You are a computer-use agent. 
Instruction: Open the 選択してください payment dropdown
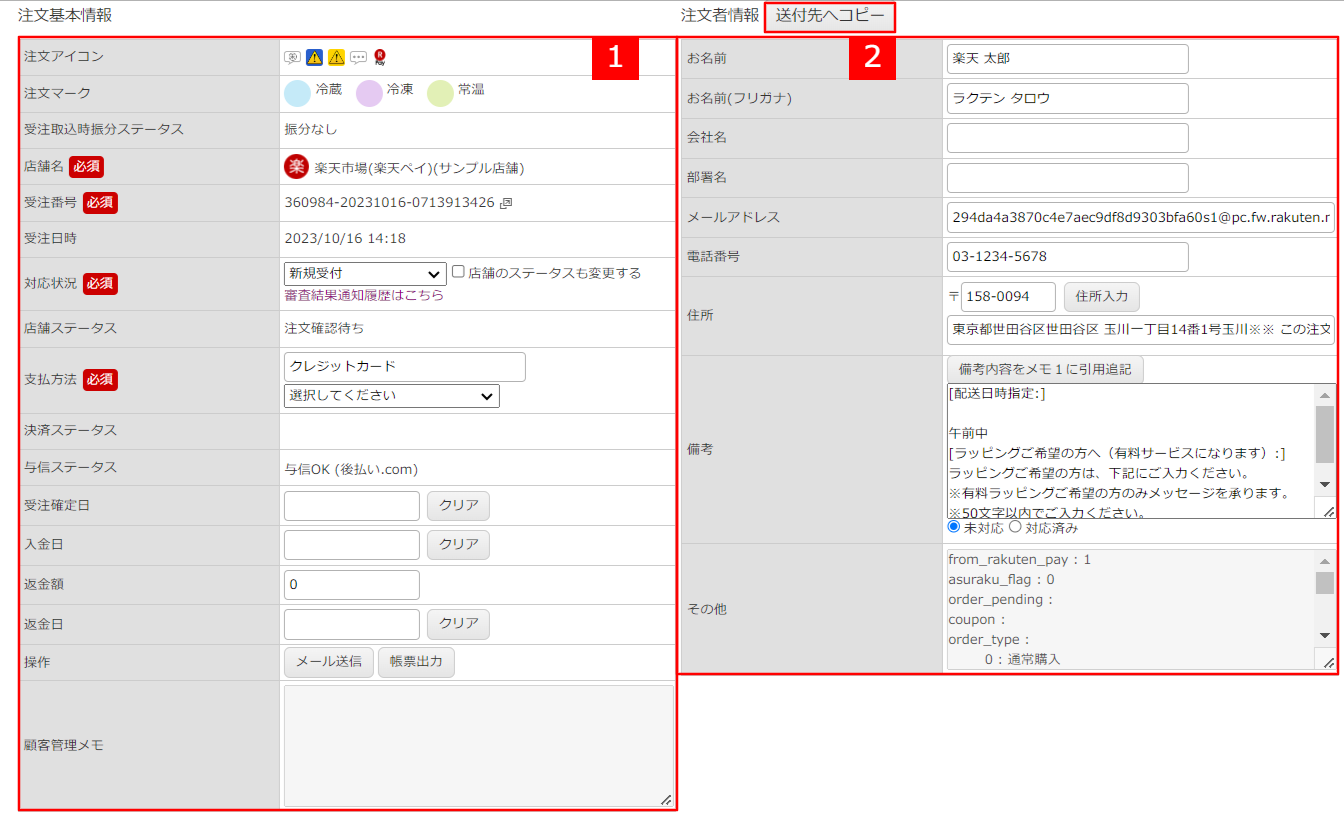[392, 396]
